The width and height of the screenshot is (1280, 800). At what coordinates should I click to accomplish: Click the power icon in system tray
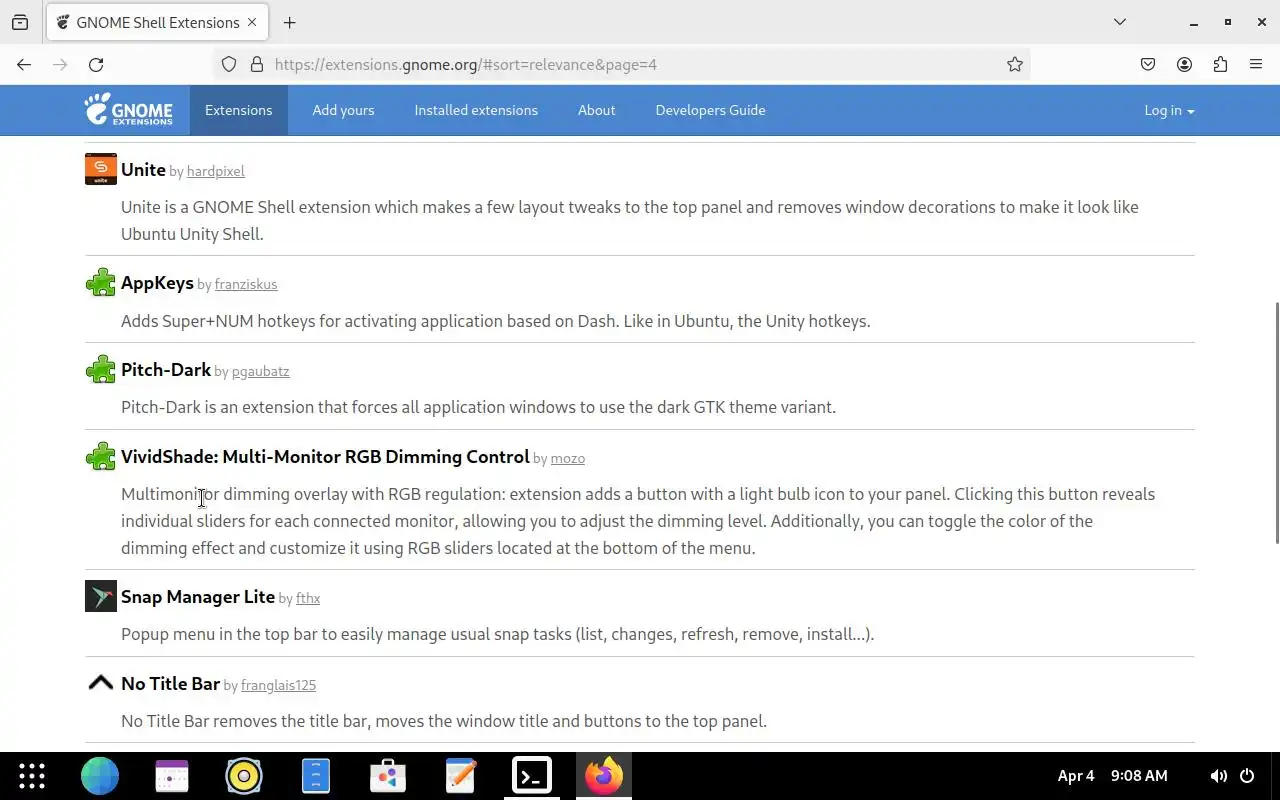click(1247, 776)
